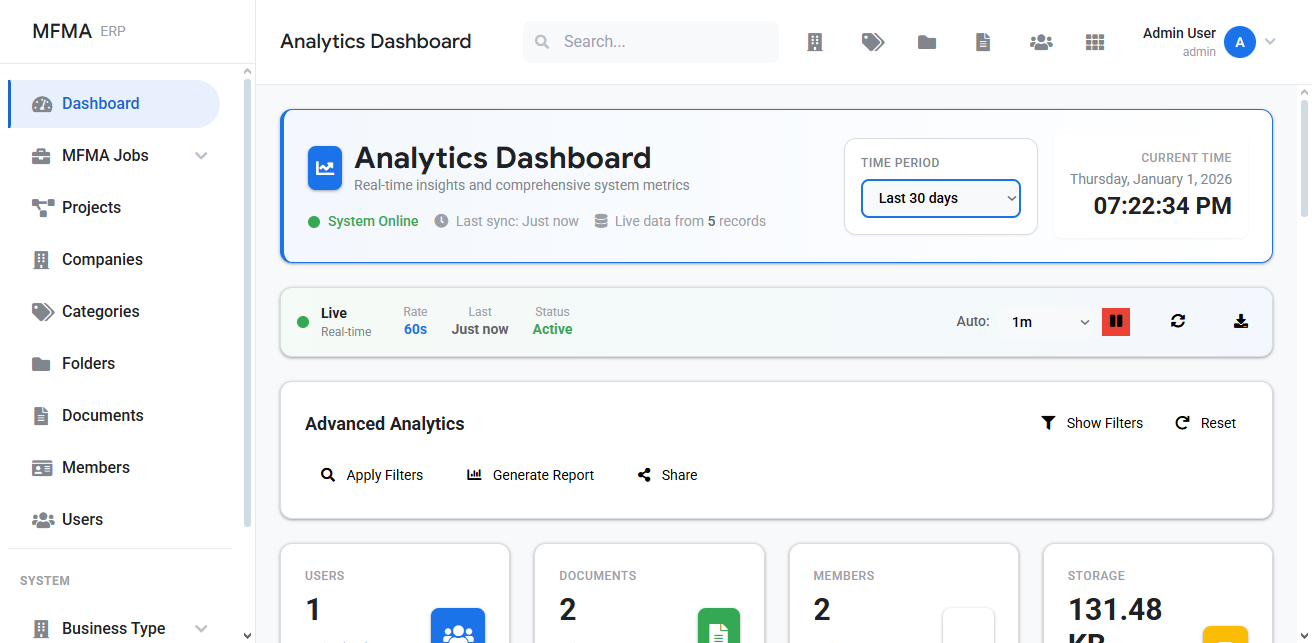Viewport: 1312px width, 643px height.
Task: Go to Projects in the sidebar
Action: [x=91, y=208]
